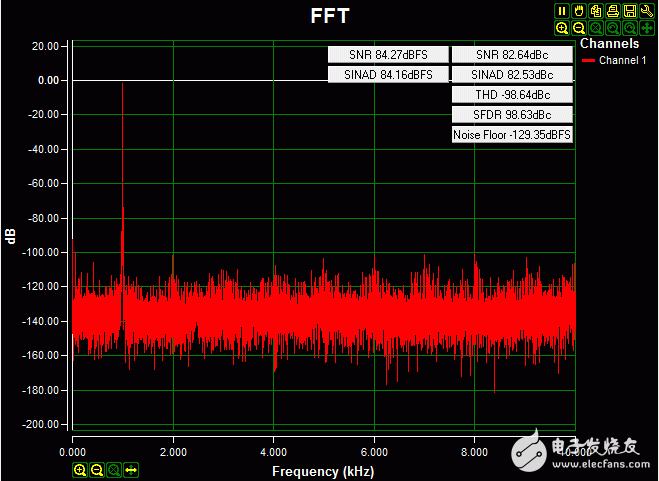Click the 20.00 y-axis tick label

tap(46, 46)
